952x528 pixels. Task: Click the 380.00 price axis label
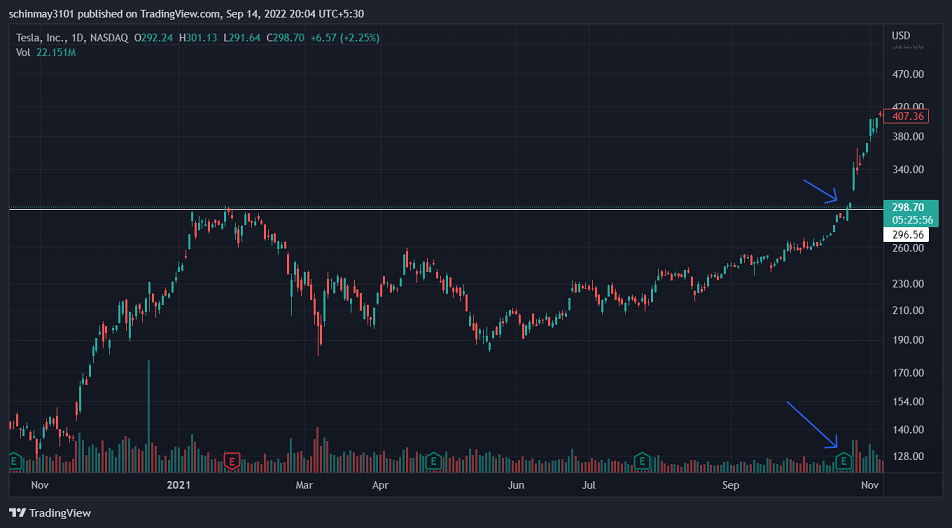(x=908, y=137)
